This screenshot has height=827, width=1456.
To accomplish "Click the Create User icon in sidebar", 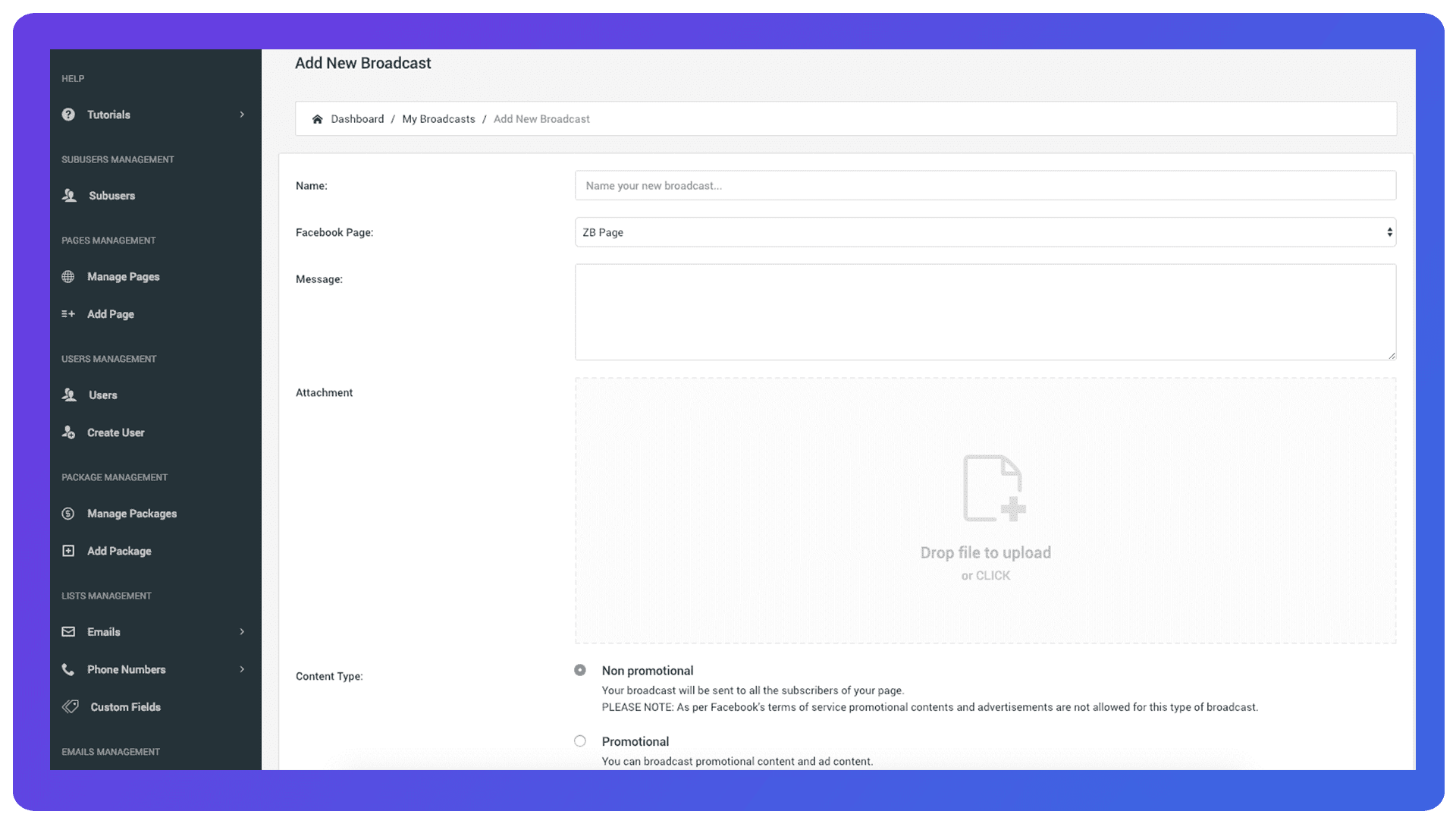I will tap(68, 432).
